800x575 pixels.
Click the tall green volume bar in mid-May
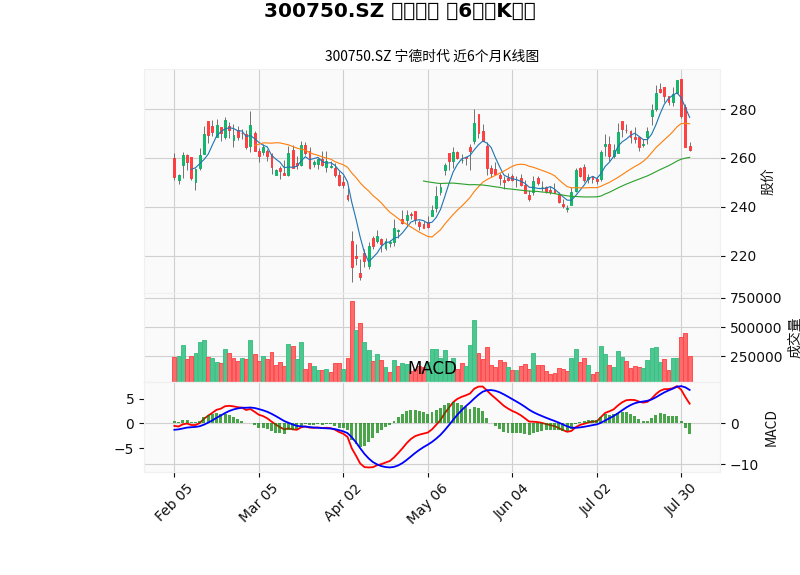click(474, 351)
